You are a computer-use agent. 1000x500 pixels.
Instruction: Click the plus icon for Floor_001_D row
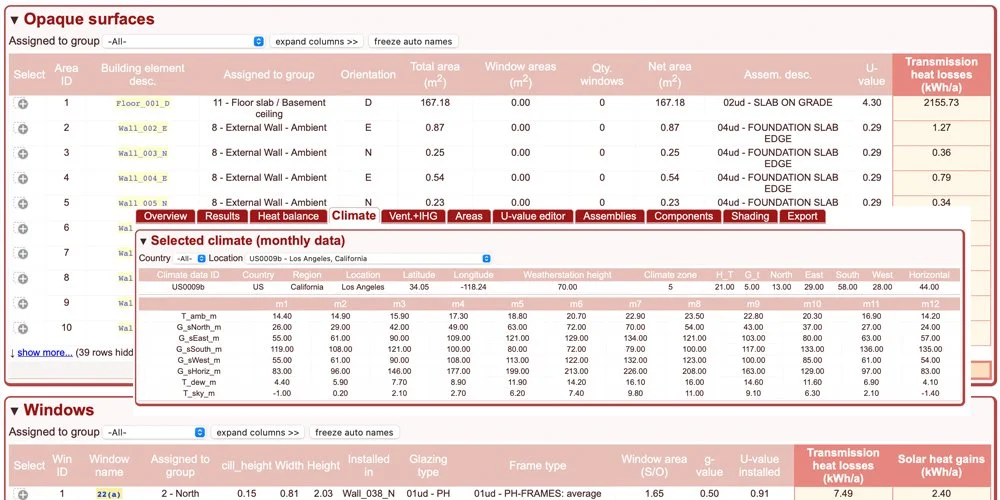pos(22,104)
